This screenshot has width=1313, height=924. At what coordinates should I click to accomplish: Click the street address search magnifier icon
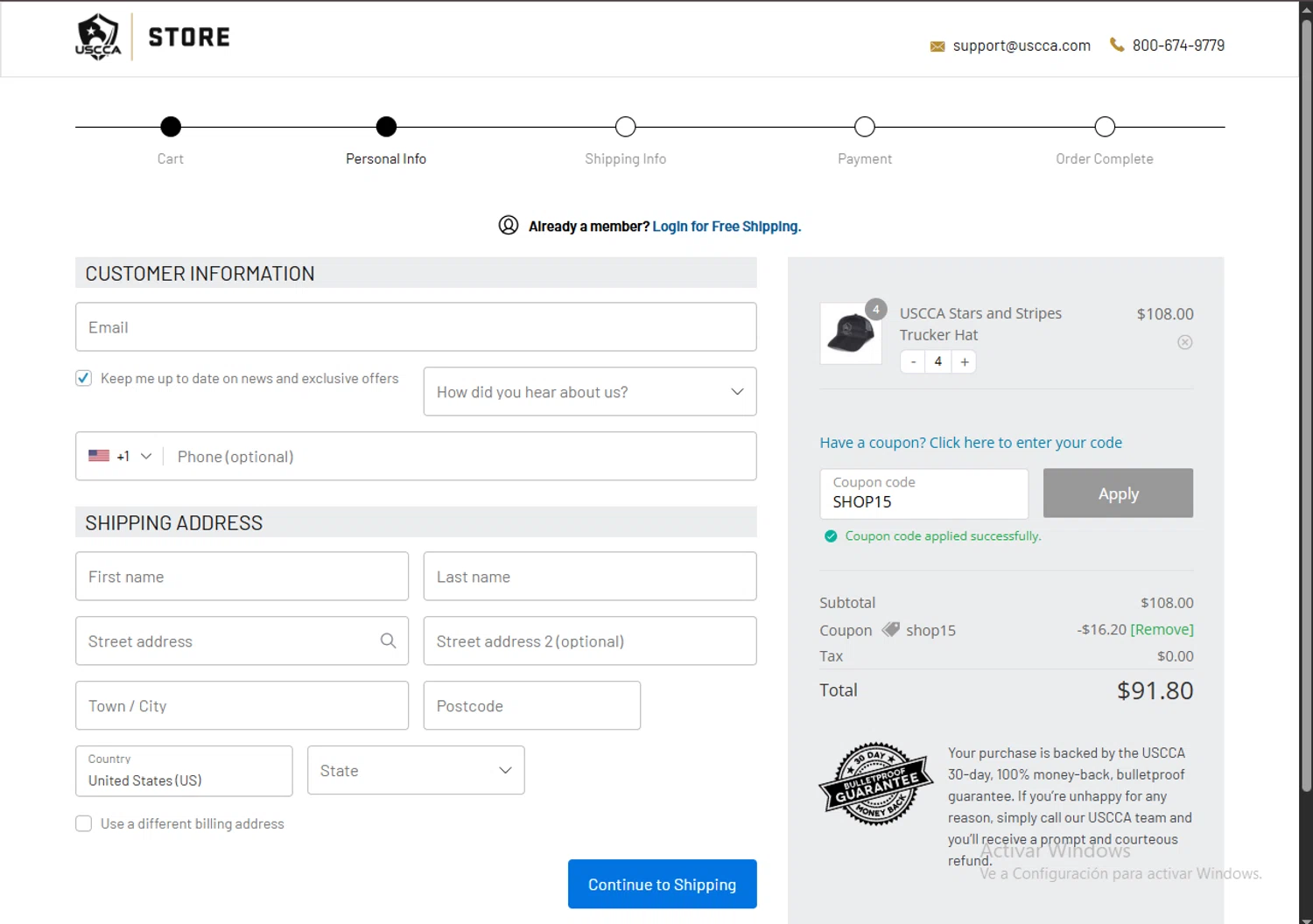388,640
